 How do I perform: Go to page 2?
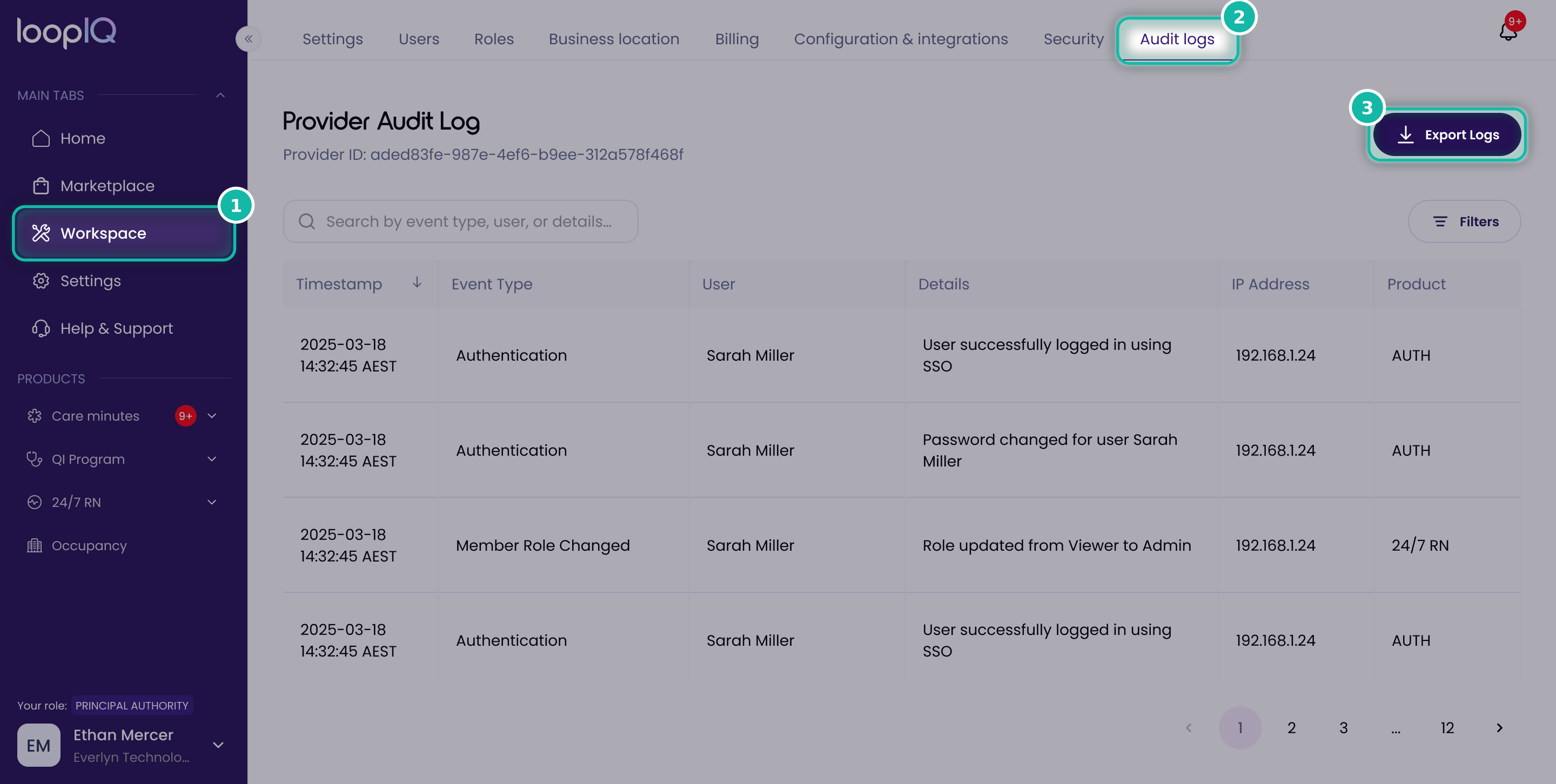coord(1291,728)
